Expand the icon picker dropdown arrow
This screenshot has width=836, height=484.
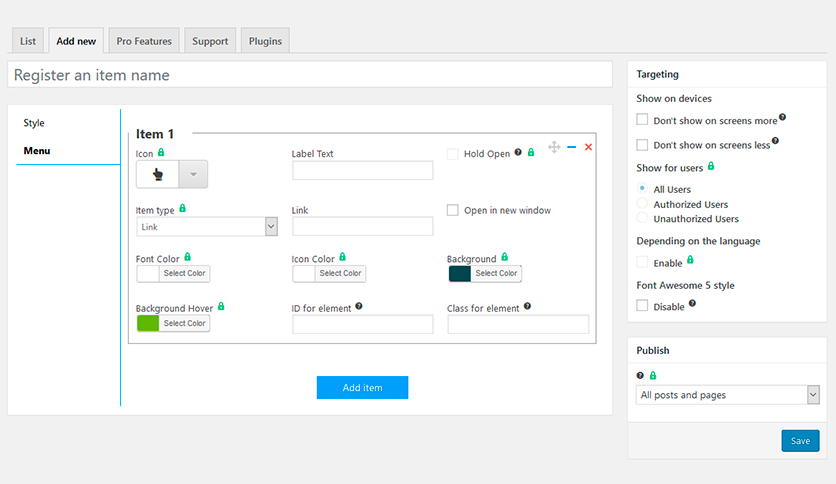point(193,174)
